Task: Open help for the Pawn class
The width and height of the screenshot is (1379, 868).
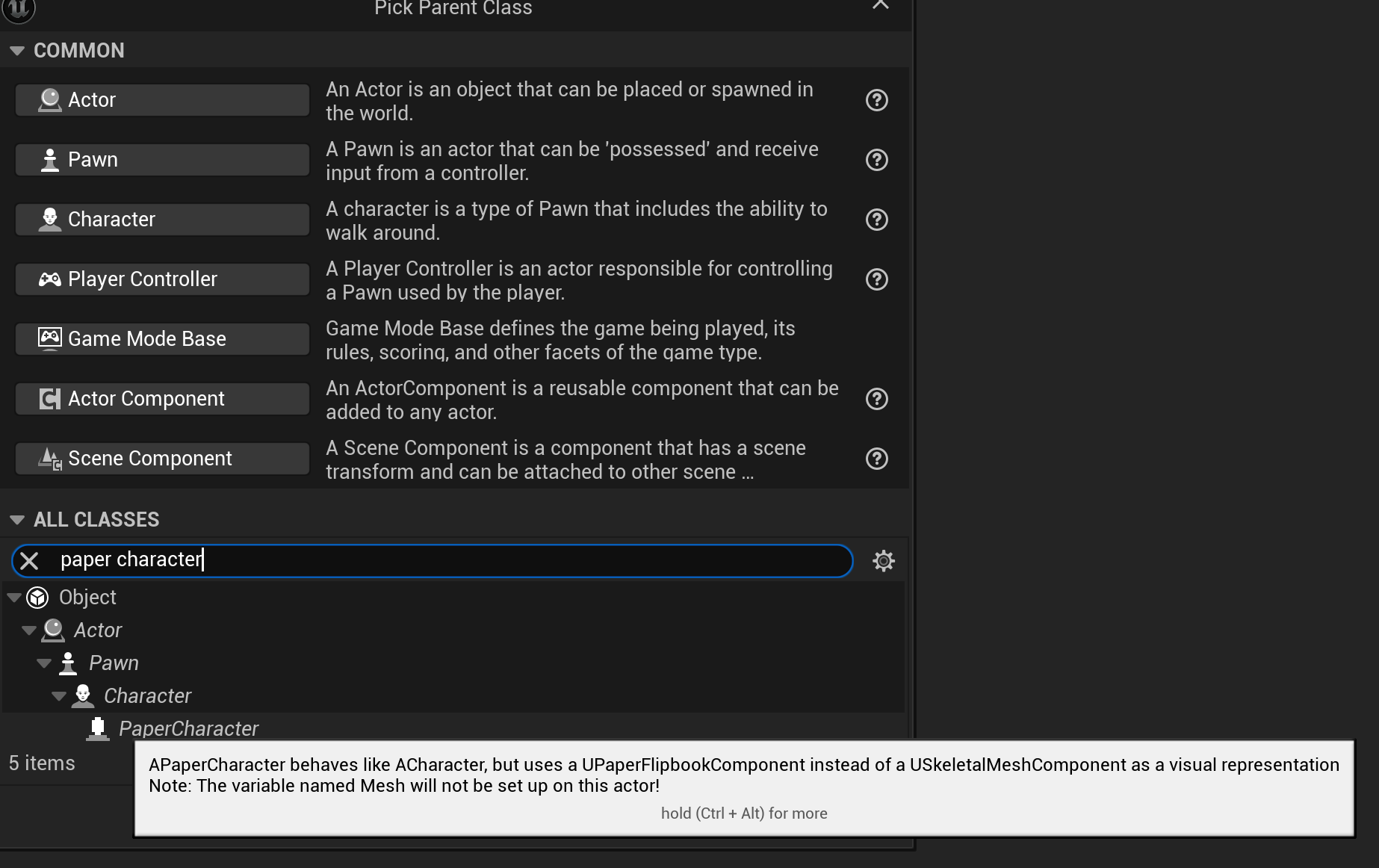Action: (x=876, y=160)
